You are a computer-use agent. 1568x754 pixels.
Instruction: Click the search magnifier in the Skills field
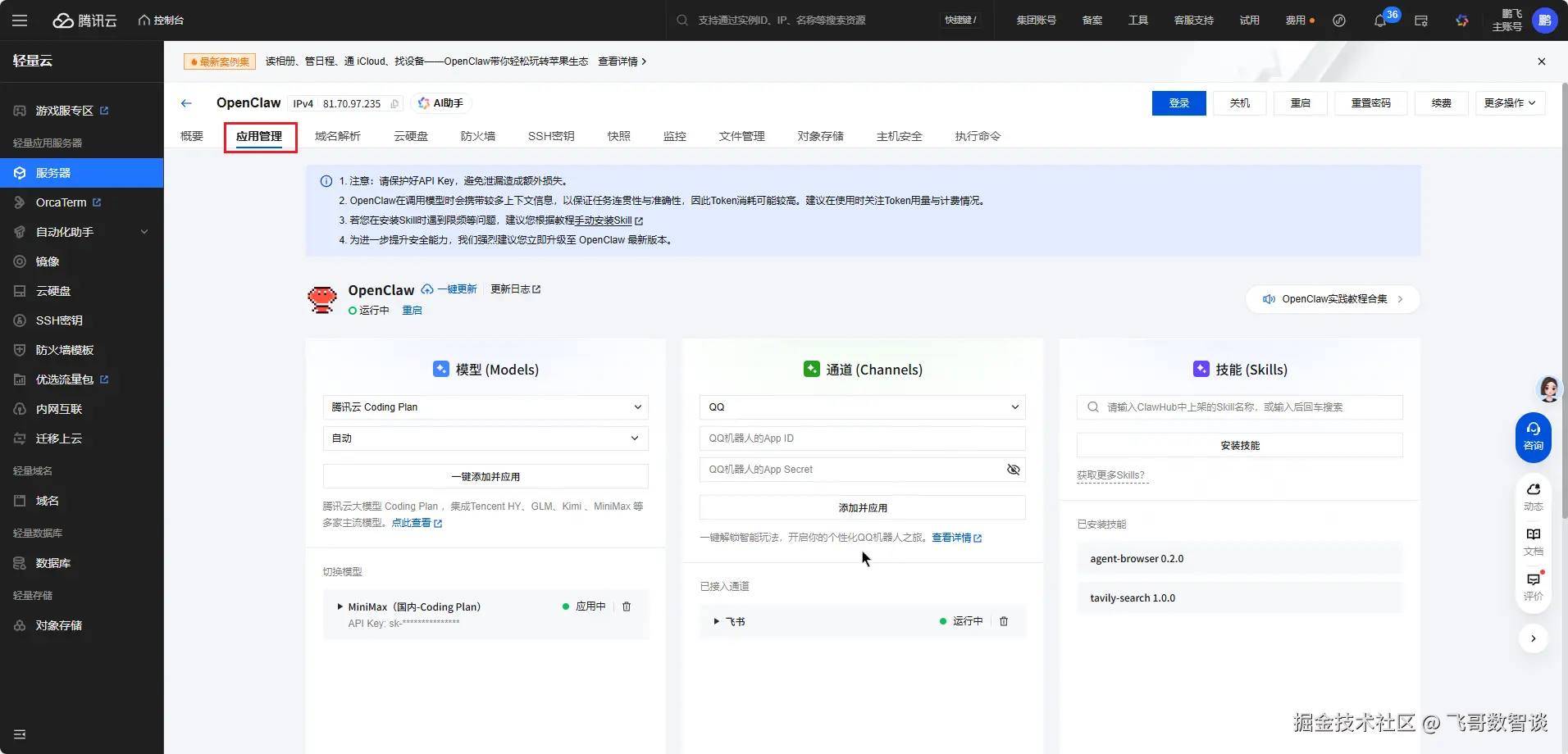click(x=1093, y=407)
